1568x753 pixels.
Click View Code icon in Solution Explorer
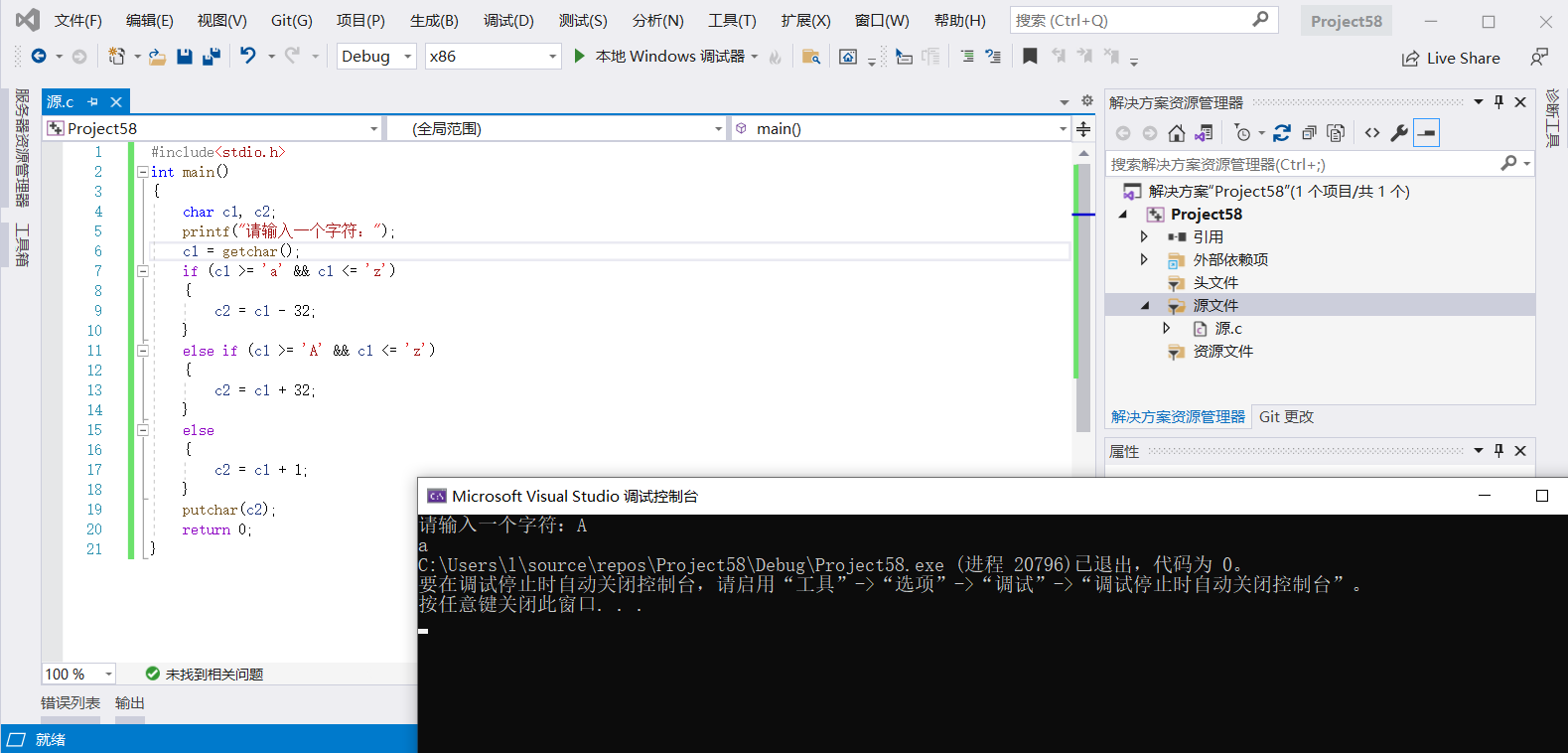[x=1372, y=132]
